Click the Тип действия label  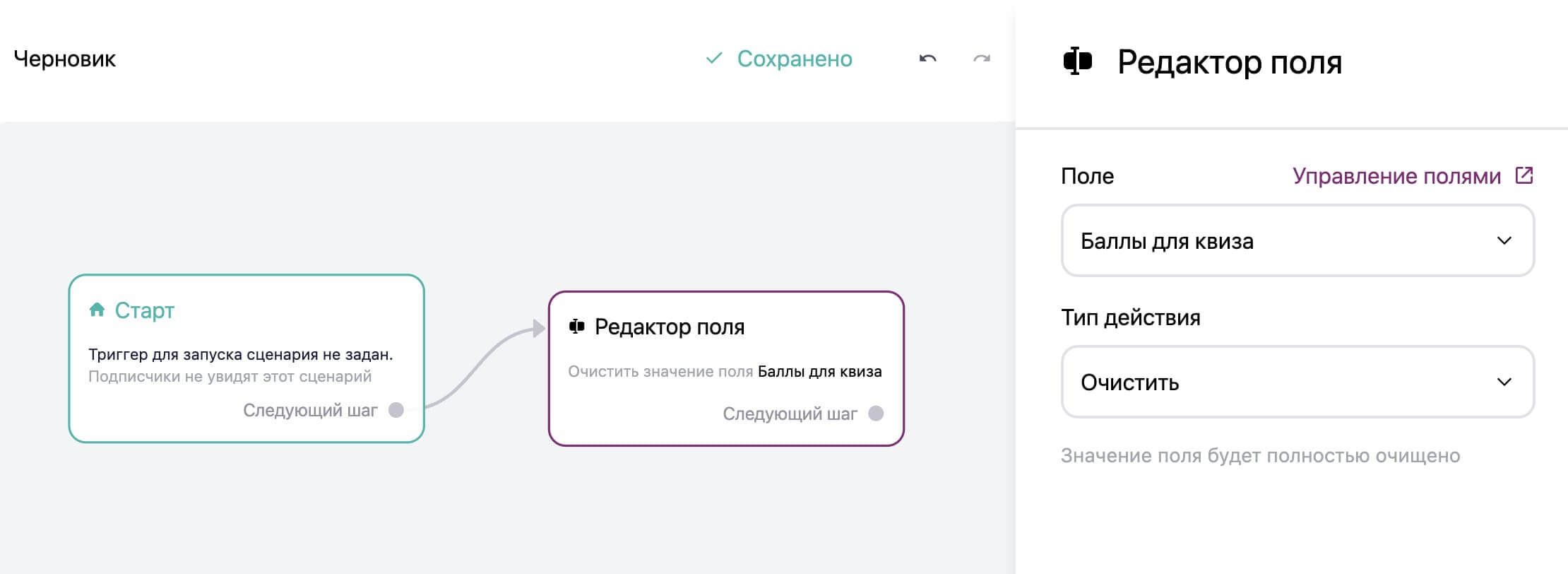pyautogui.click(x=1130, y=317)
